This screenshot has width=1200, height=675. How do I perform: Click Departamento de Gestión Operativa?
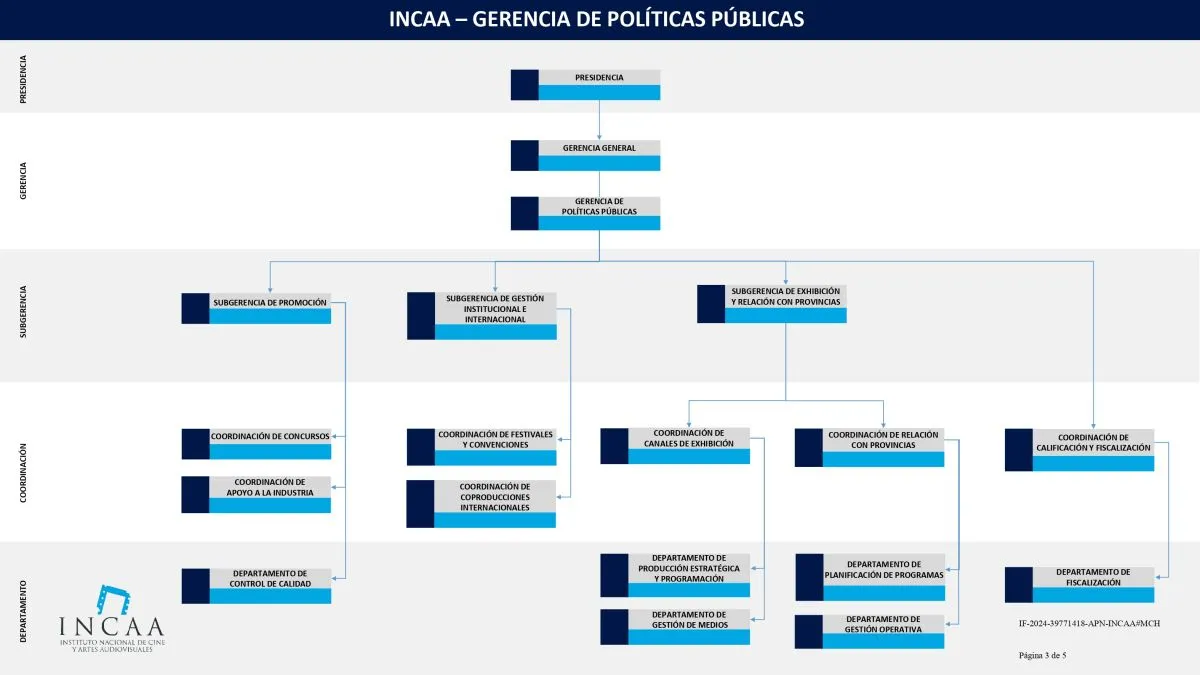[870, 631]
